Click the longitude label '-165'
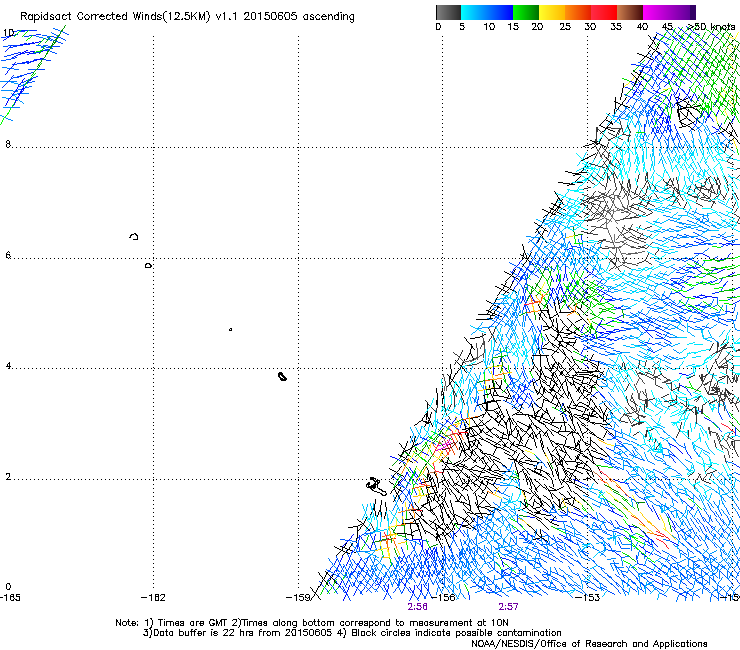Viewport: 740px width, 650px height. coord(10,597)
